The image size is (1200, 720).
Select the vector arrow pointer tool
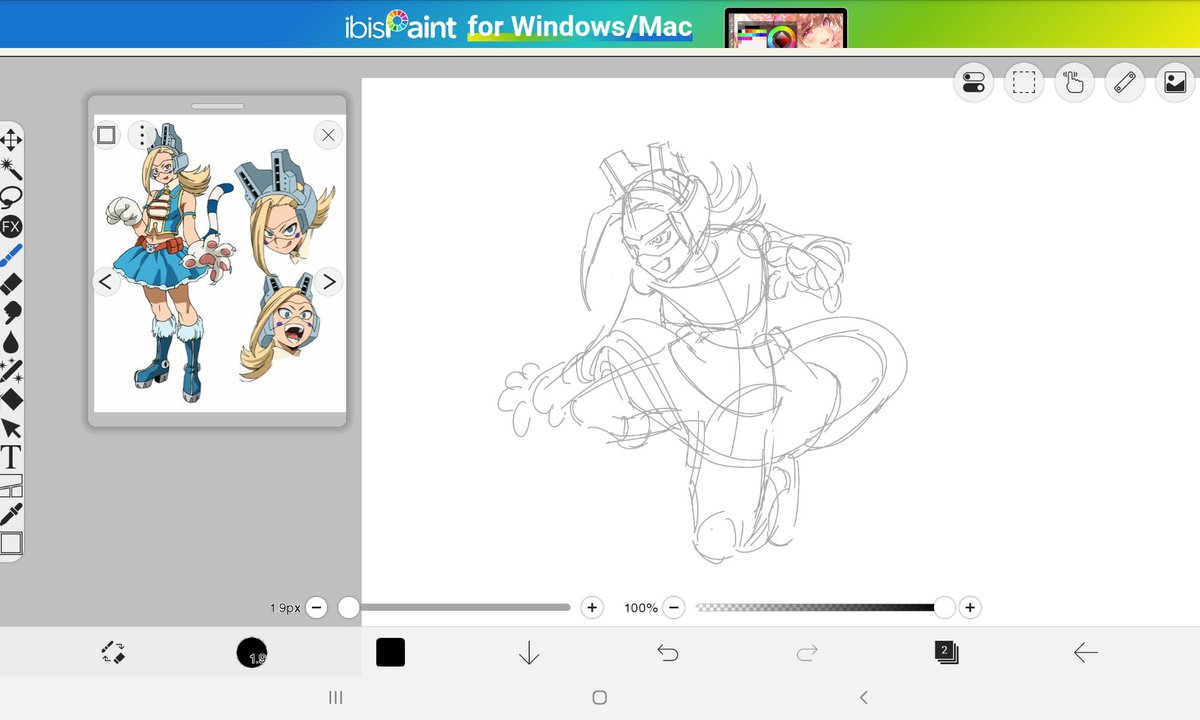click(x=10, y=429)
